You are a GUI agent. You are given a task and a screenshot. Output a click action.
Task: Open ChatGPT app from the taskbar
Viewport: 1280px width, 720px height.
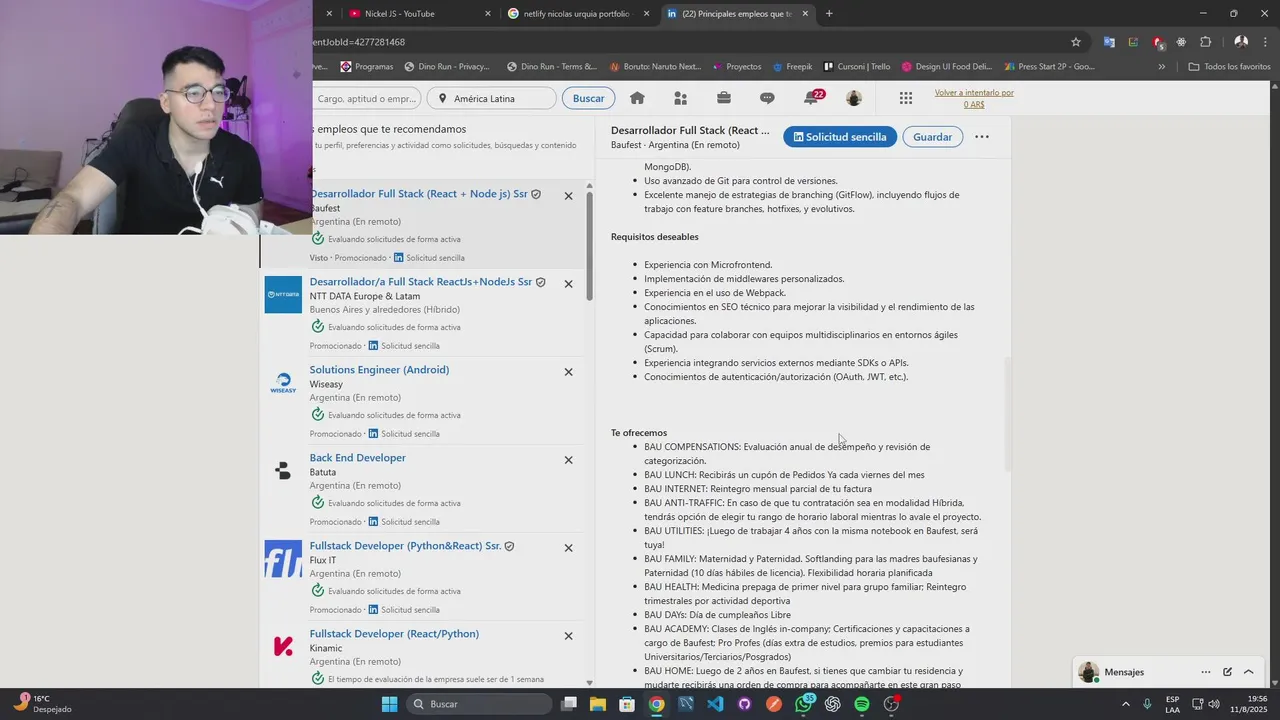click(x=833, y=704)
